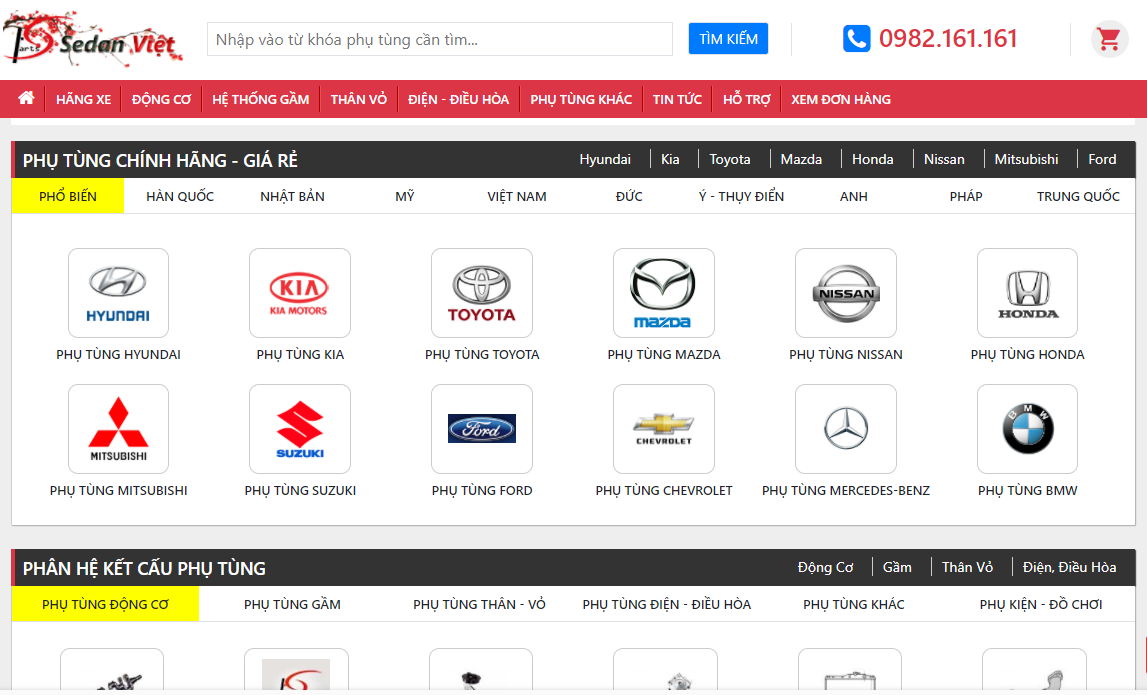Screen dimensions: 1147x695
Task: Click the Sedan Việt site logo
Action: click(92, 38)
